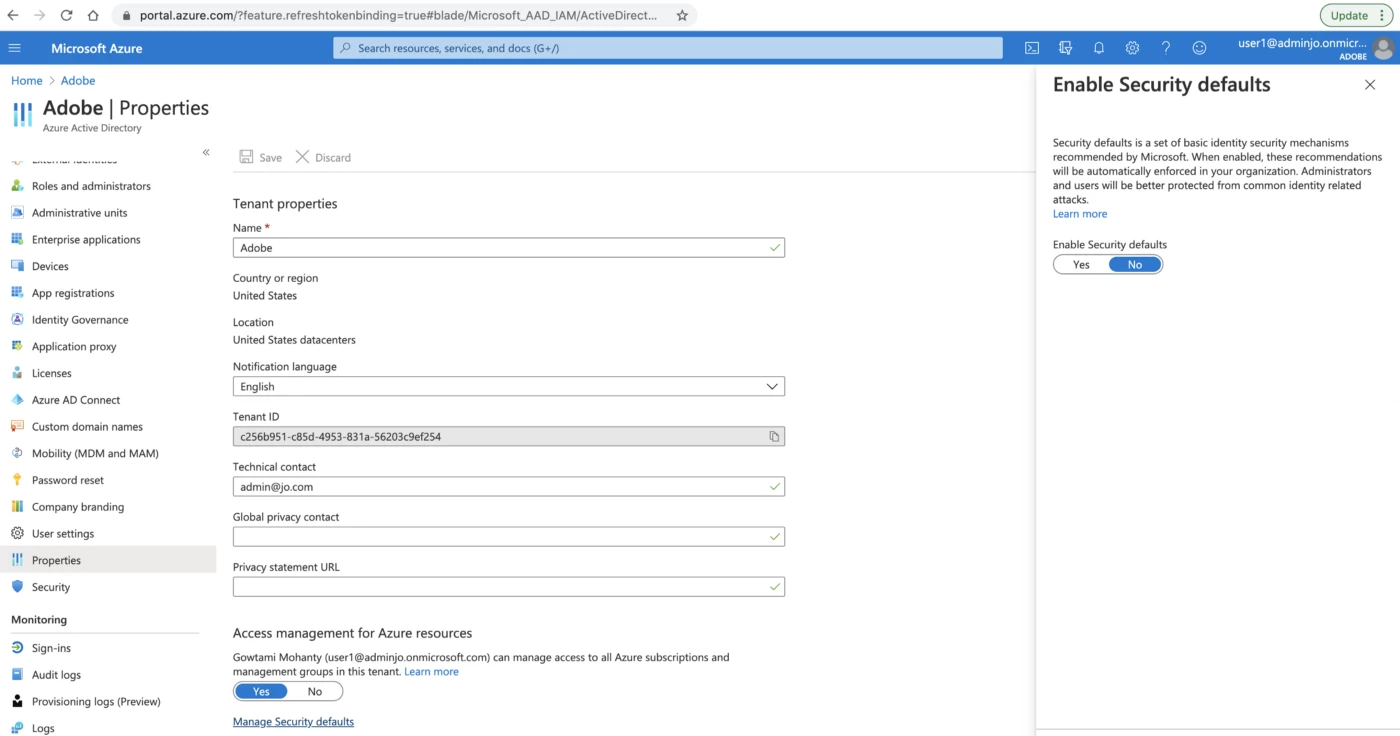Click the Discard X icon
1400x736 pixels.
[x=302, y=157]
